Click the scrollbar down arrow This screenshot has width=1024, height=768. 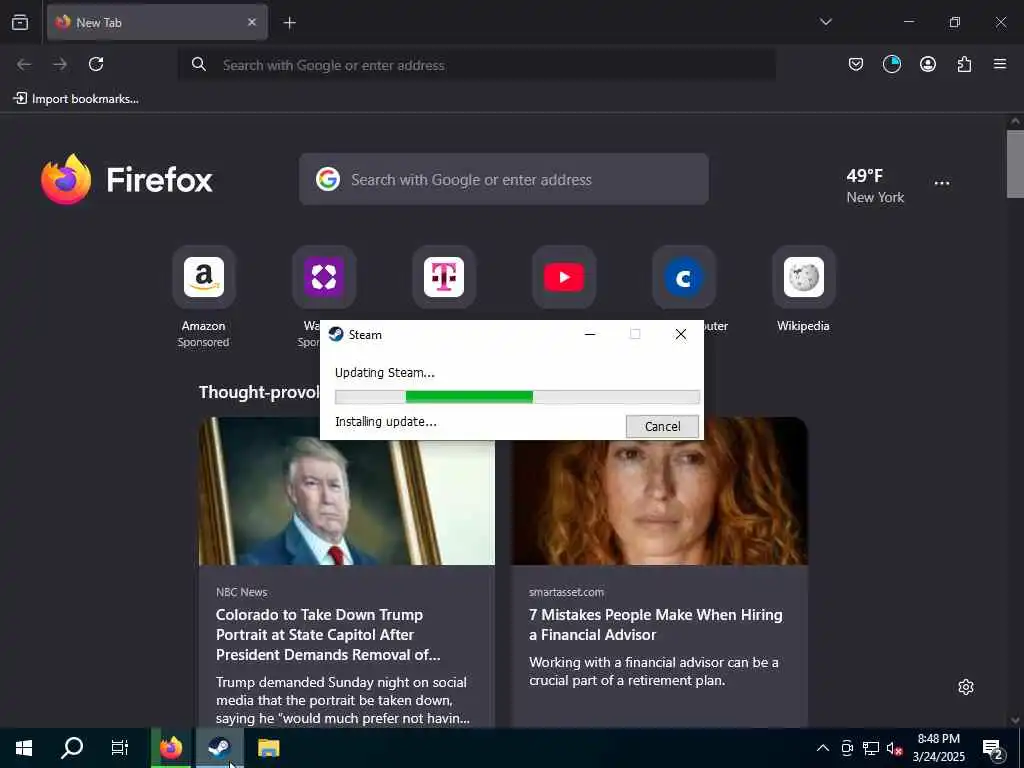[x=1015, y=720]
